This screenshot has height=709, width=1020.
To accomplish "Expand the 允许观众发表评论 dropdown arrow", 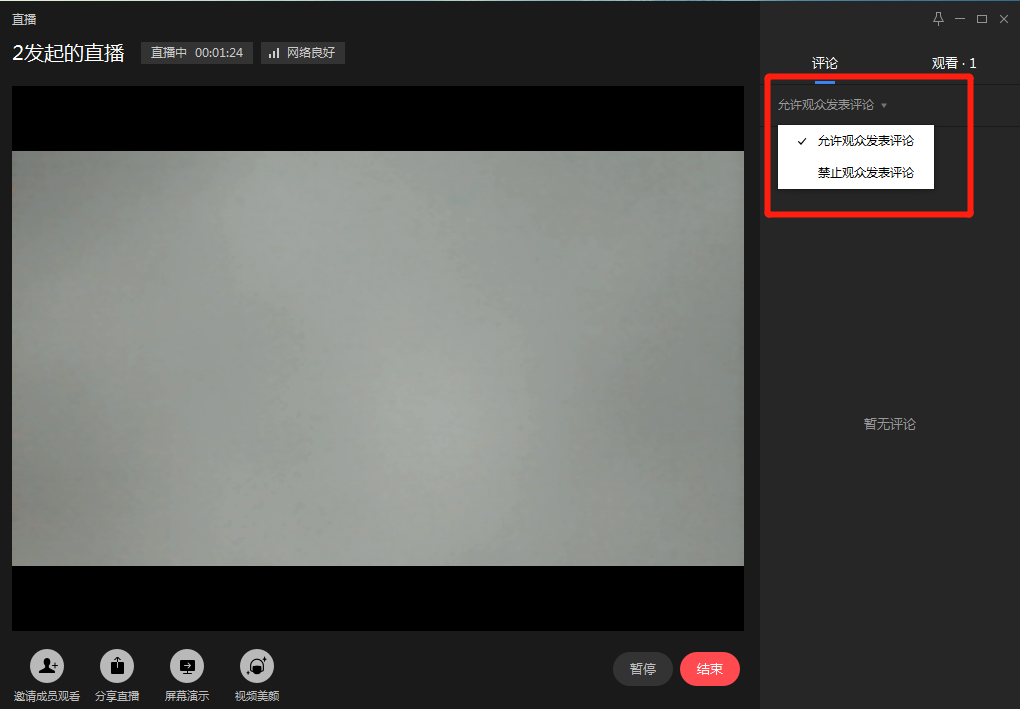I will [884, 105].
